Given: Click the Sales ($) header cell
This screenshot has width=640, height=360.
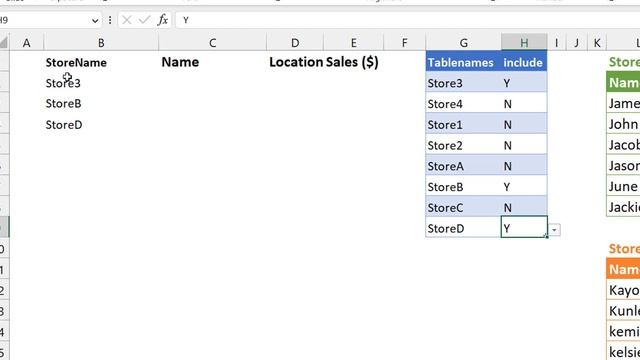Looking at the screenshot, I should point(353,62).
